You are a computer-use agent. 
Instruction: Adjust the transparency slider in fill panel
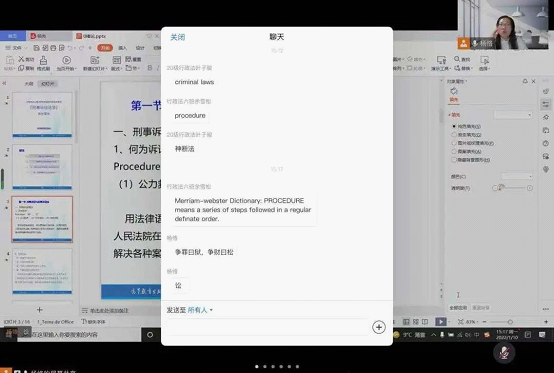point(512,188)
